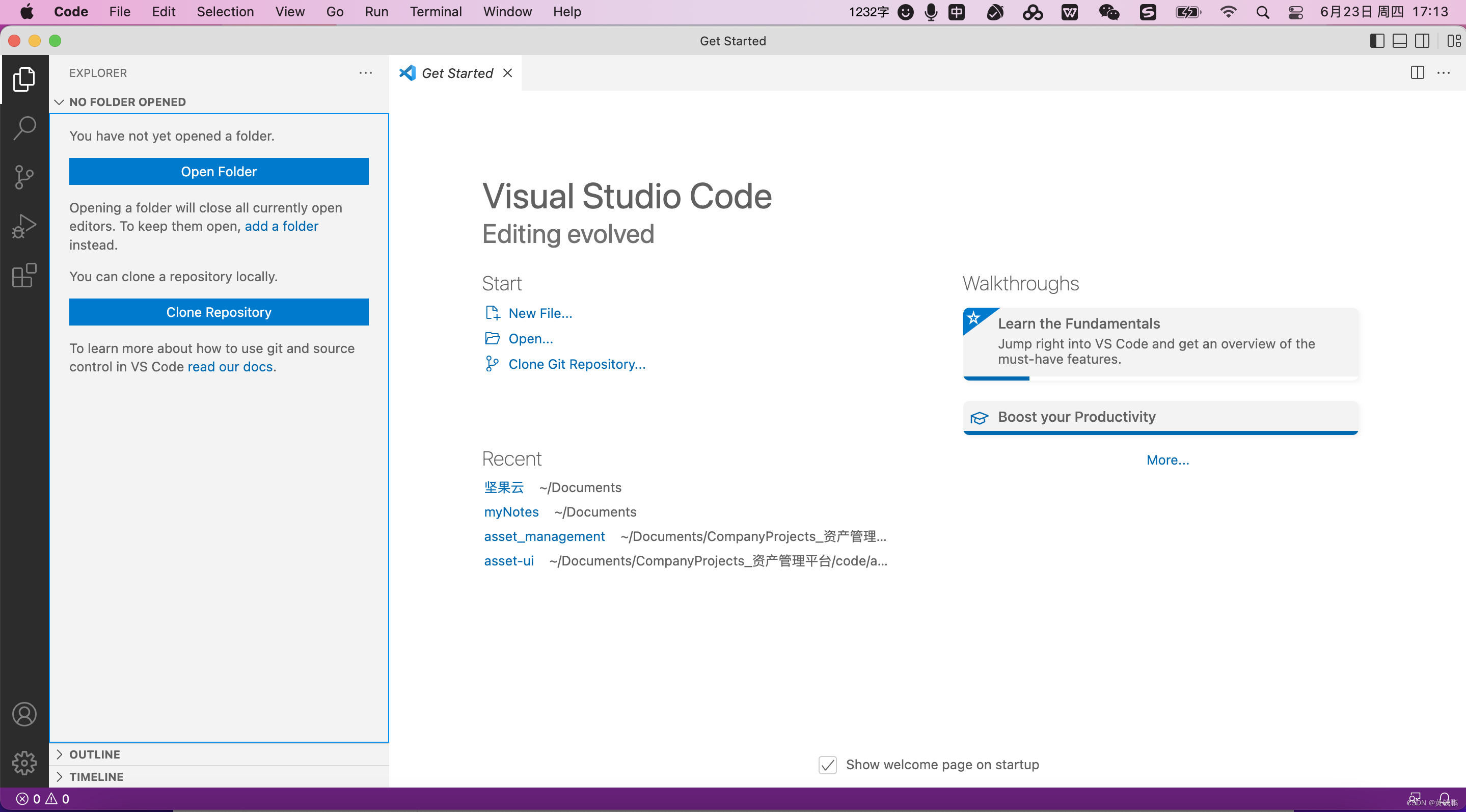
Task: Toggle Show welcome page on startup
Action: point(828,765)
